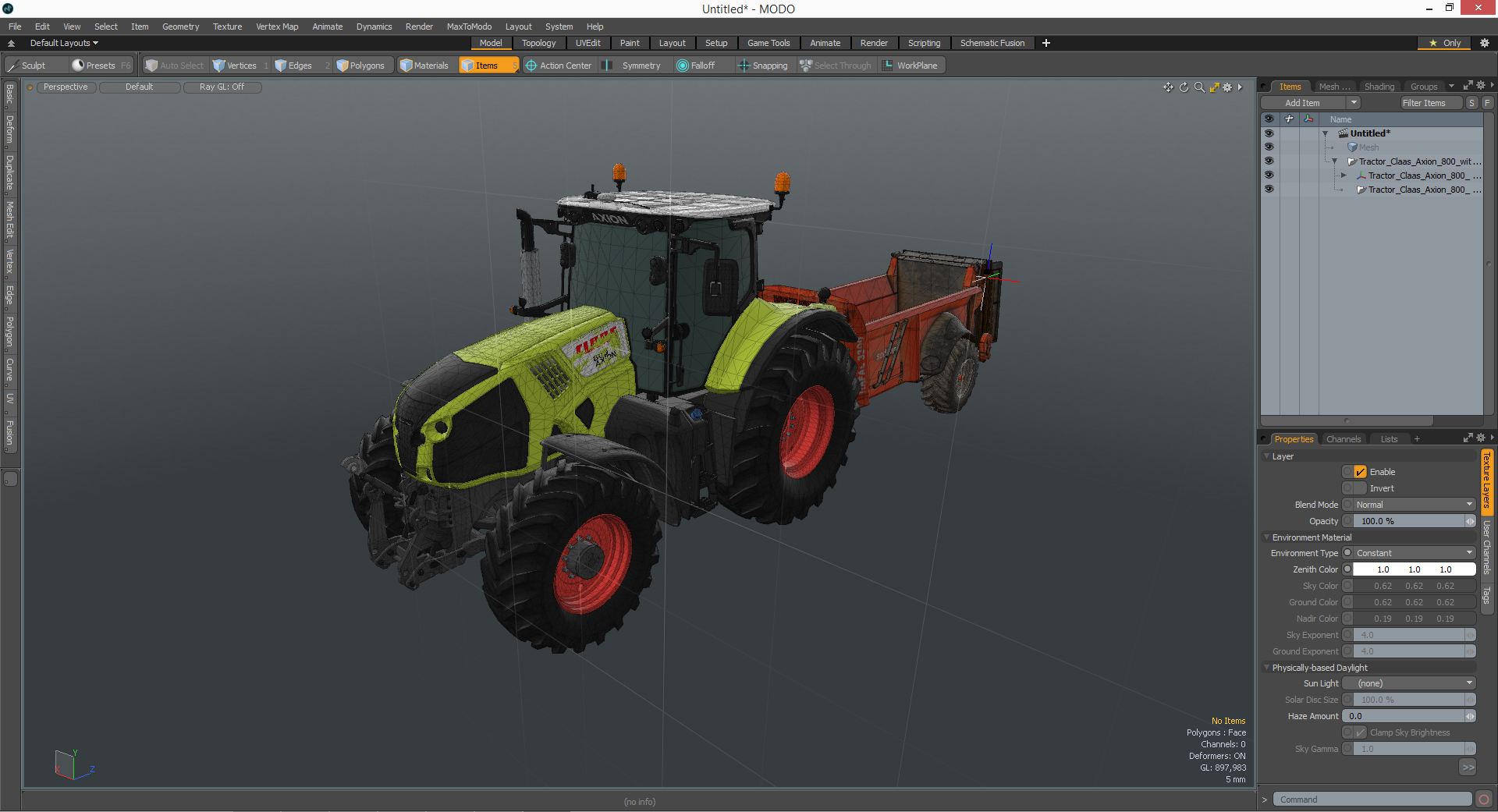This screenshot has width=1498, height=812.
Task: Switch to Edges selection mode
Action: pyautogui.click(x=300, y=66)
